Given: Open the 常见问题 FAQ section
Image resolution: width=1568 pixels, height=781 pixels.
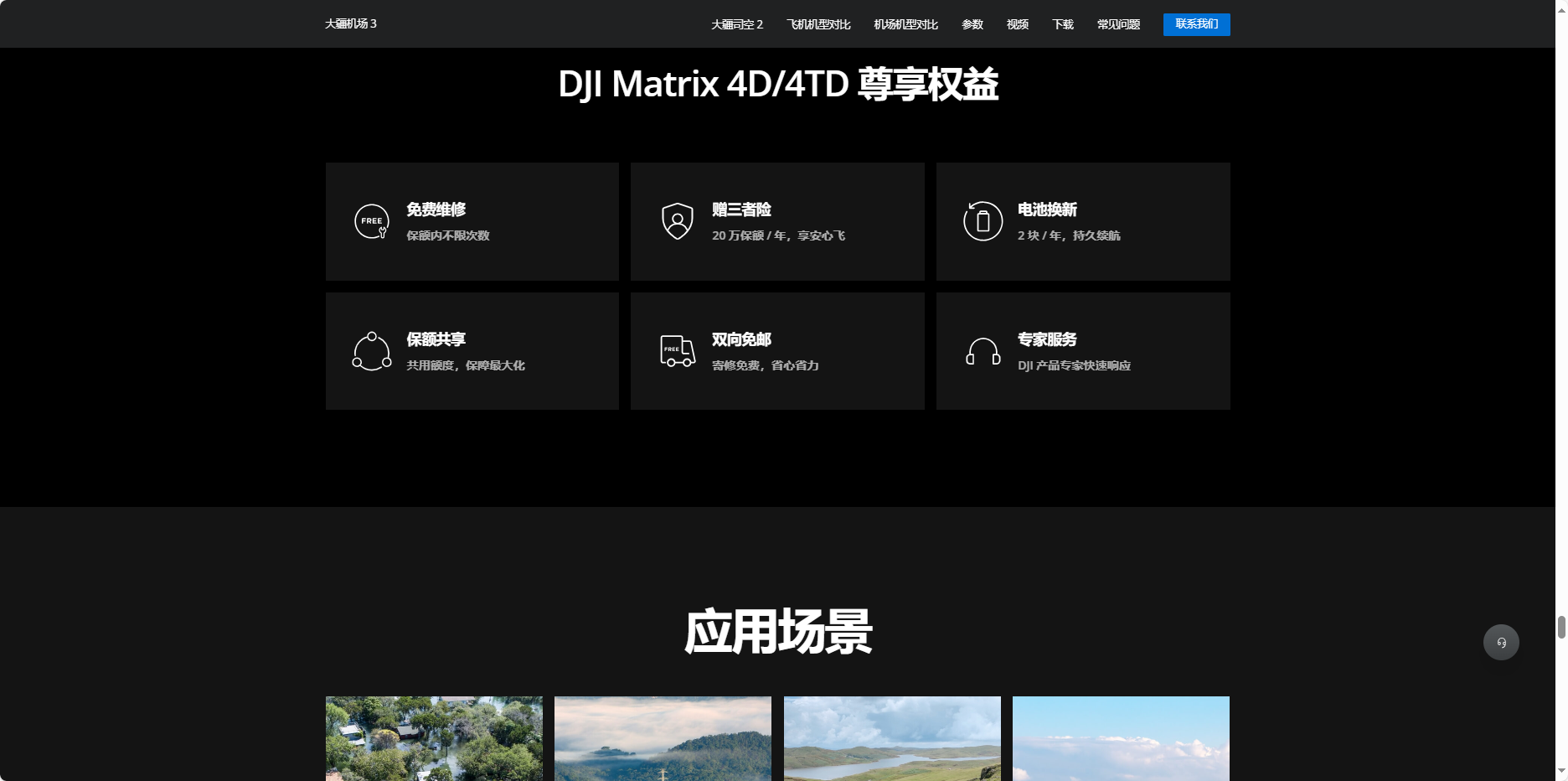Looking at the screenshot, I should pos(1117,24).
